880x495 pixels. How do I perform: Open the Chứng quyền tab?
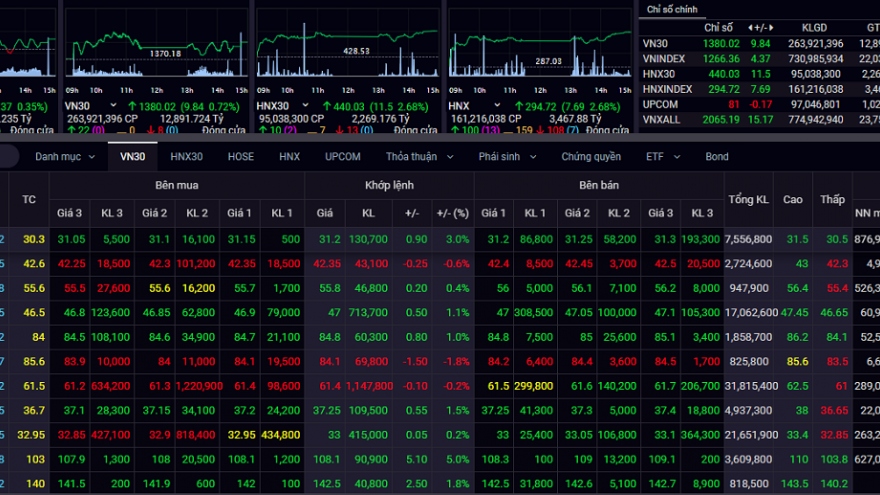click(x=591, y=157)
